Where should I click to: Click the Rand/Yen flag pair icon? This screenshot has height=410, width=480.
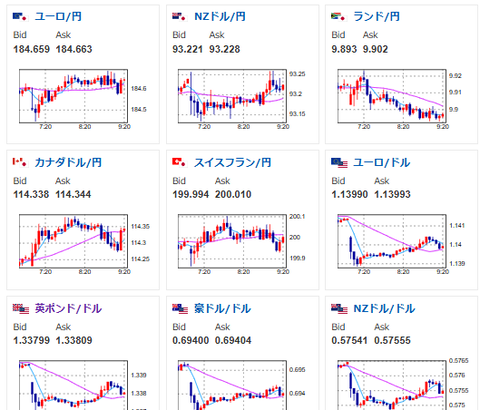(x=338, y=16)
